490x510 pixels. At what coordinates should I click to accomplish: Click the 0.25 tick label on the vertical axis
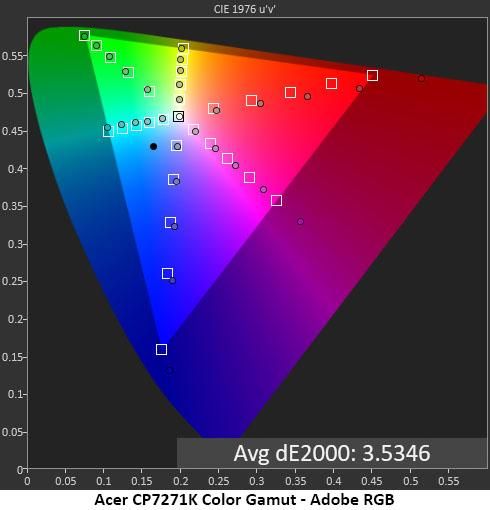[13, 281]
